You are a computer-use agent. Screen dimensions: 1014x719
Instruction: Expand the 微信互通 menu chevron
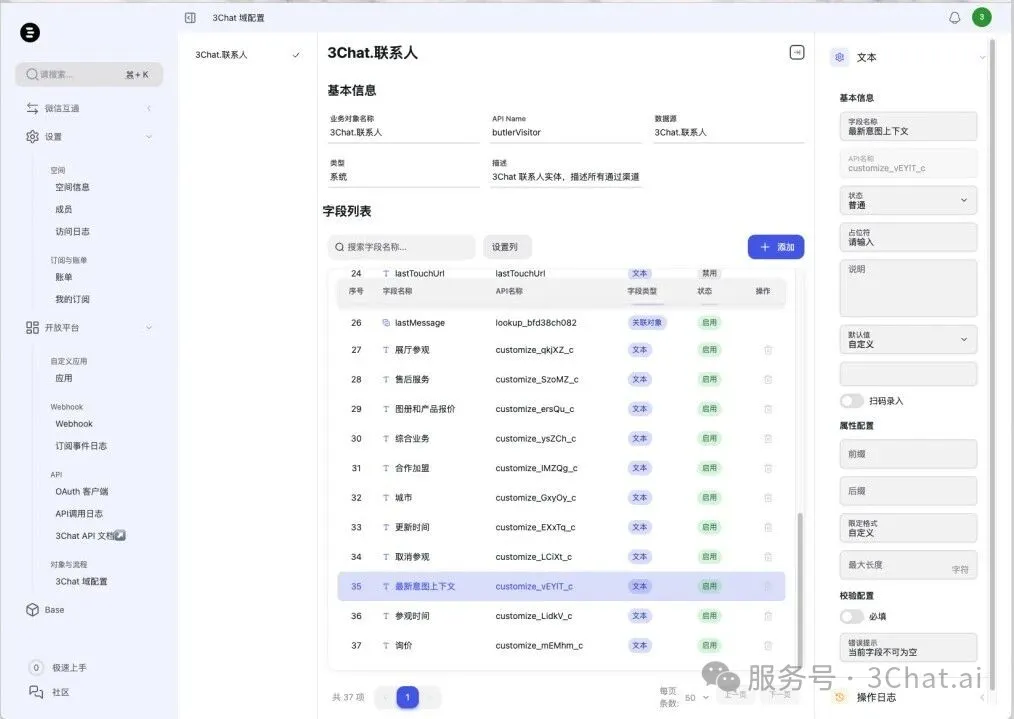(149, 108)
